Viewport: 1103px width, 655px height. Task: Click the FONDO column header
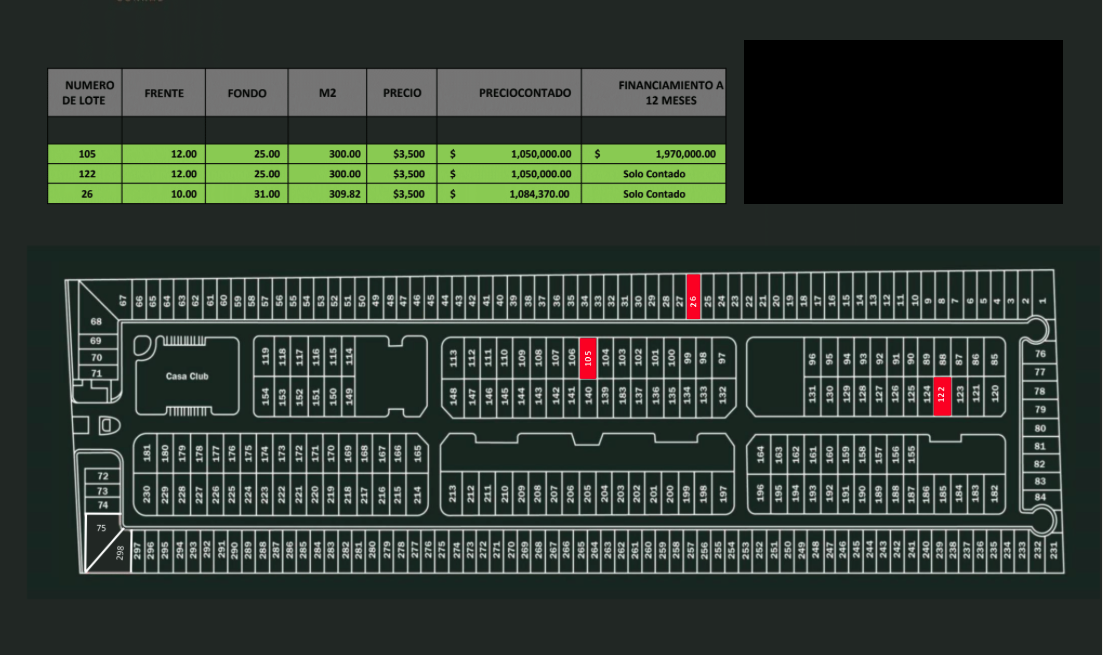[247, 93]
